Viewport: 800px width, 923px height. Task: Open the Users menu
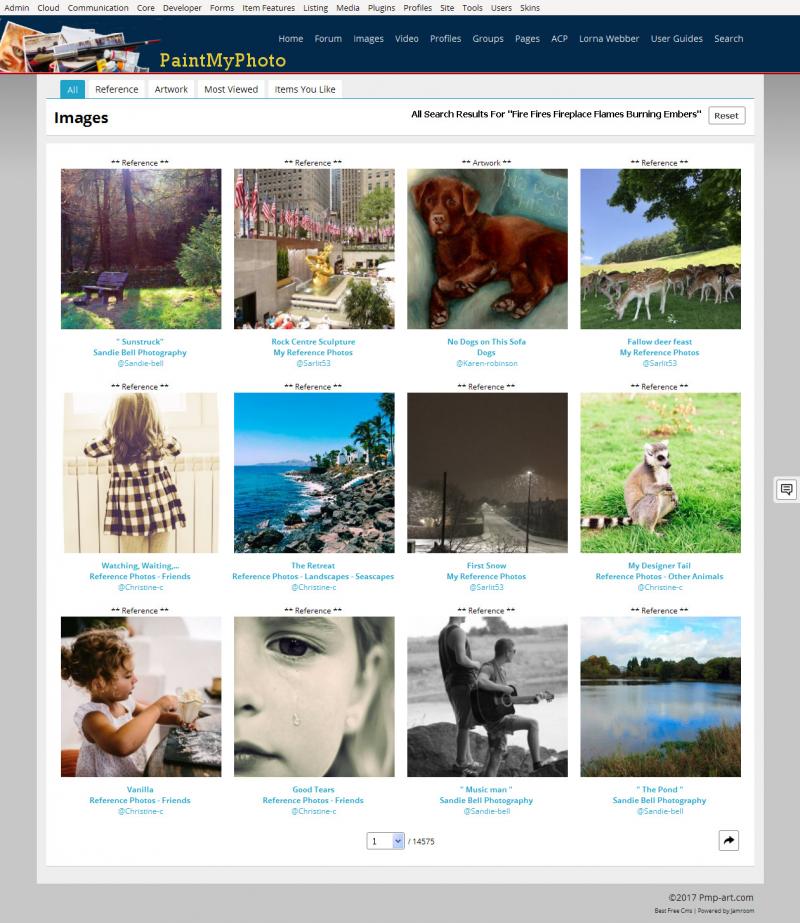501,8
